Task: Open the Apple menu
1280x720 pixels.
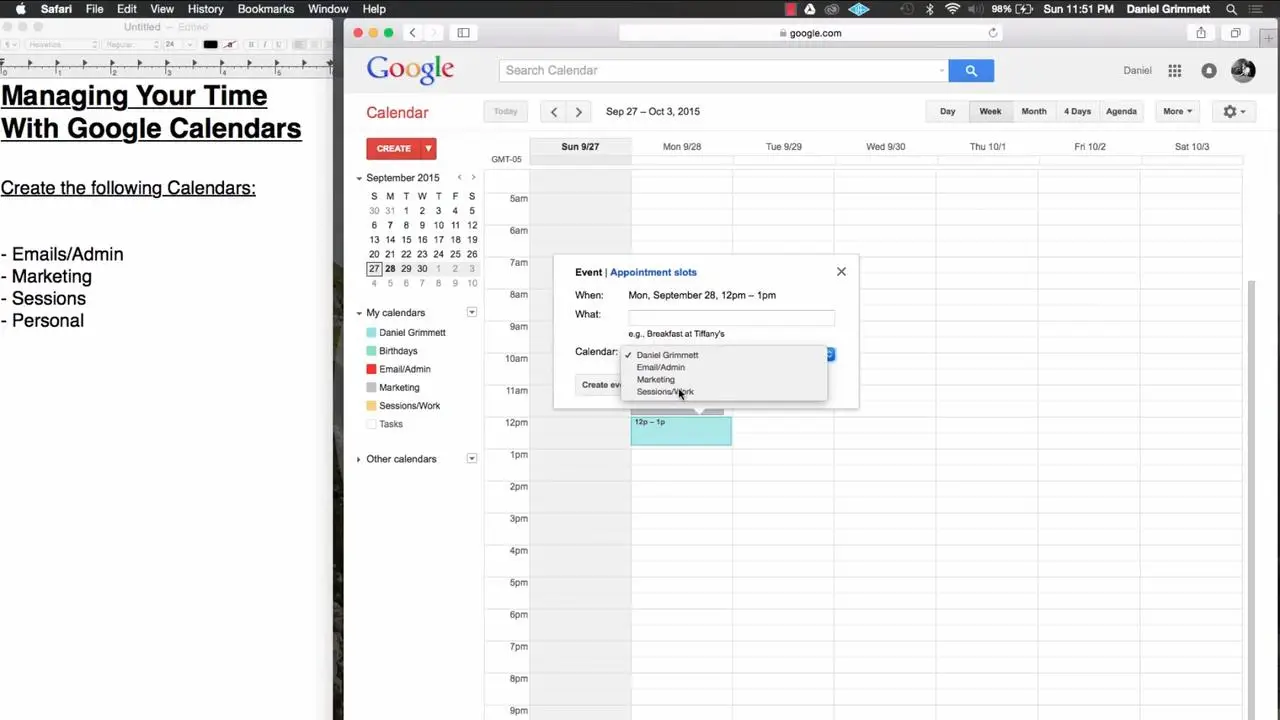Action: click(x=20, y=9)
